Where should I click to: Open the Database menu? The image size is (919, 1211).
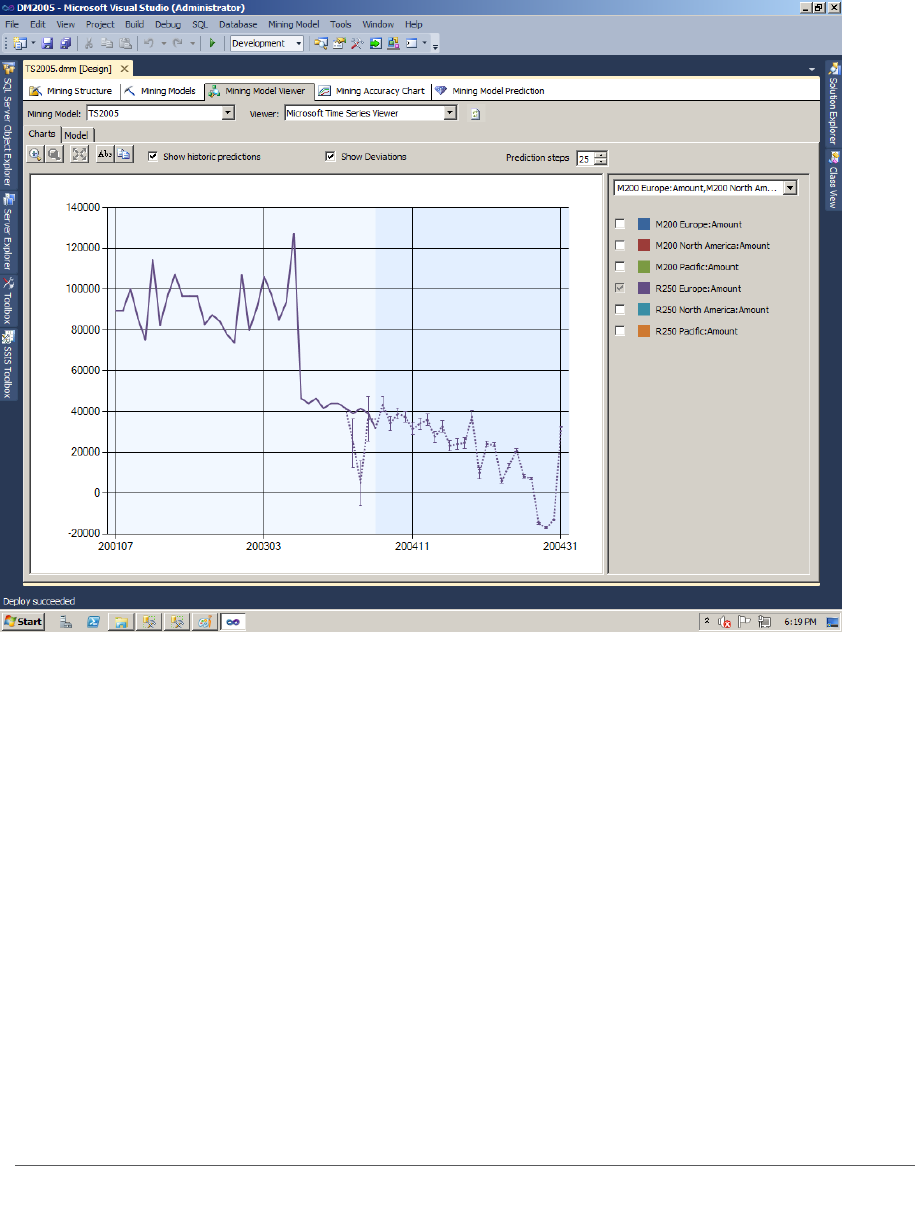pyautogui.click(x=238, y=24)
